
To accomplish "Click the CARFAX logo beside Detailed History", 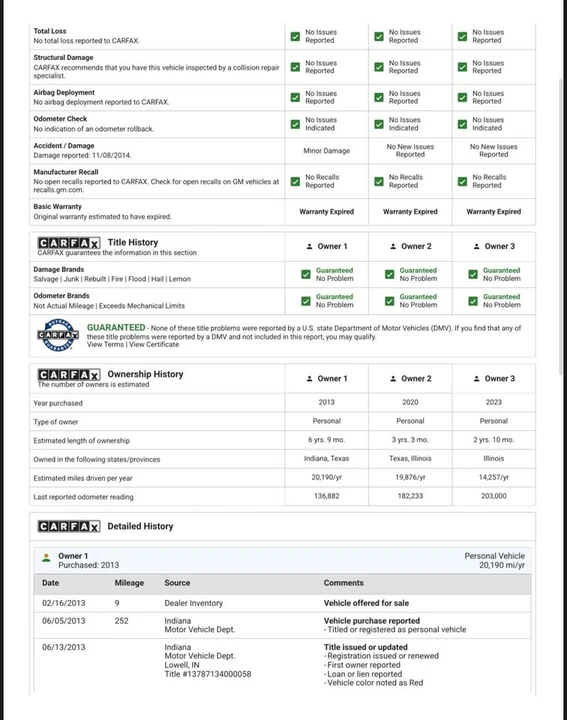I will tap(68, 526).
